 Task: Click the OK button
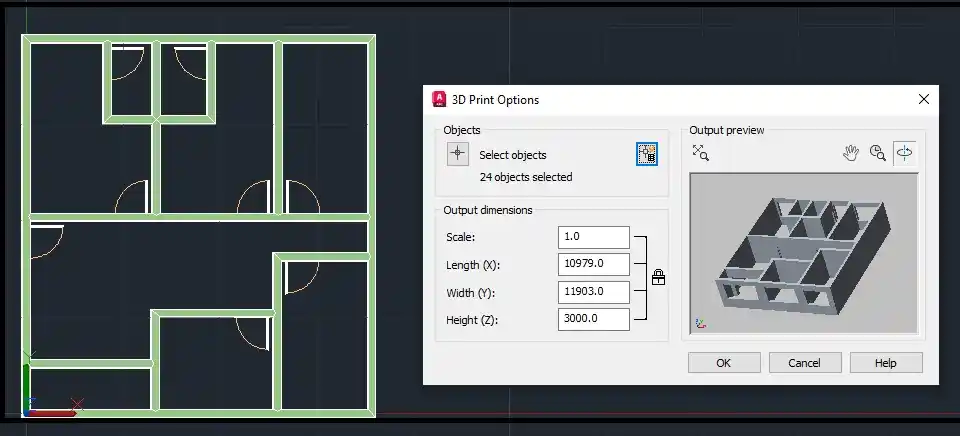(x=724, y=363)
